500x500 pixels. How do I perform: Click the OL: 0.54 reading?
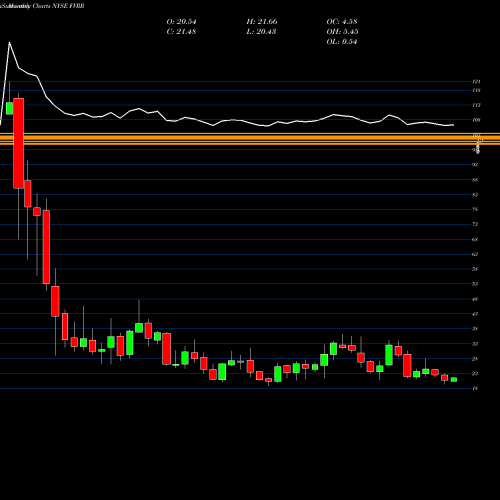342,42
